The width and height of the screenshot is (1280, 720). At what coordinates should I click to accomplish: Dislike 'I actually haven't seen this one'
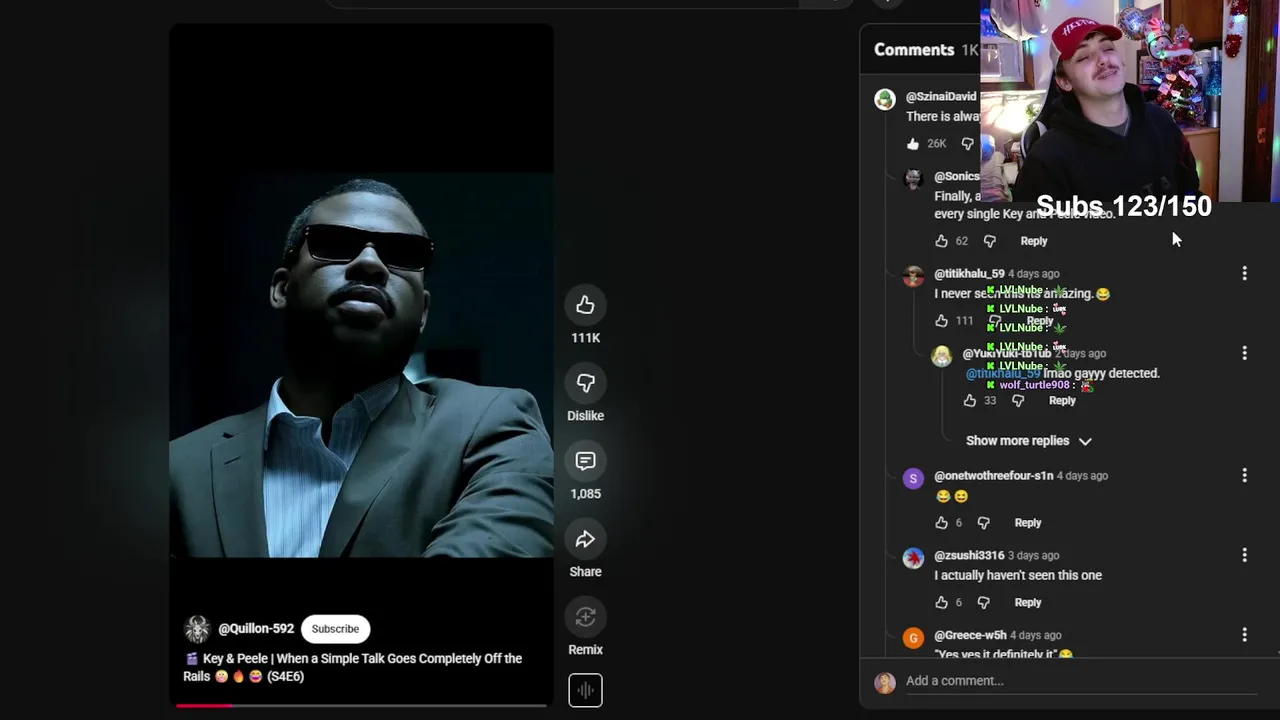click(x=983, y=603)
